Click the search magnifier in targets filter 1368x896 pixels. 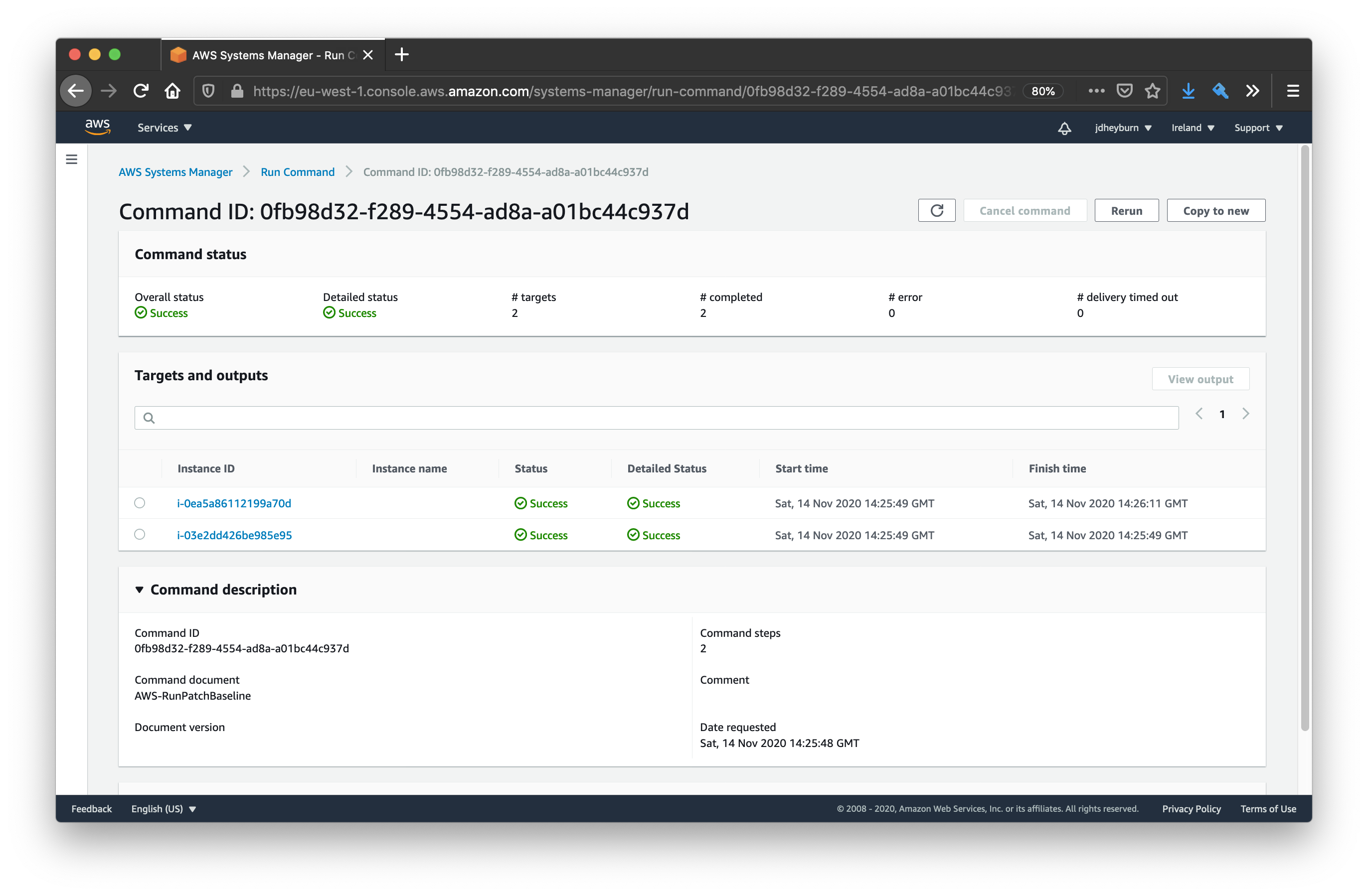(149, 418)
